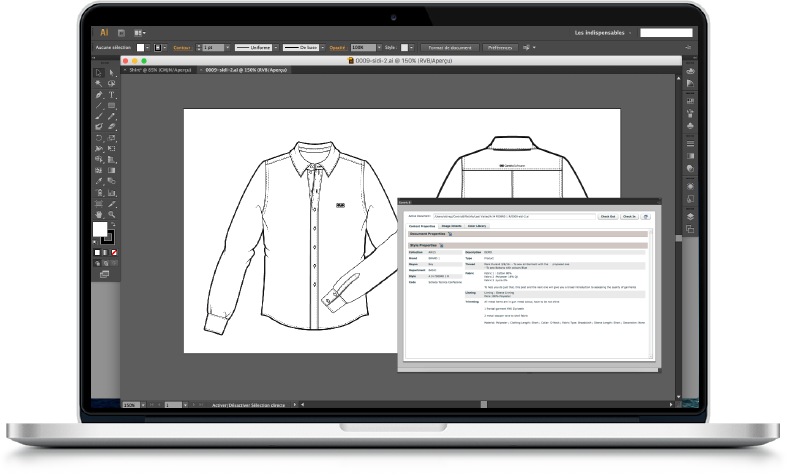Click the Active Document path field
This screenshot has height=475, width=787.
514,215
